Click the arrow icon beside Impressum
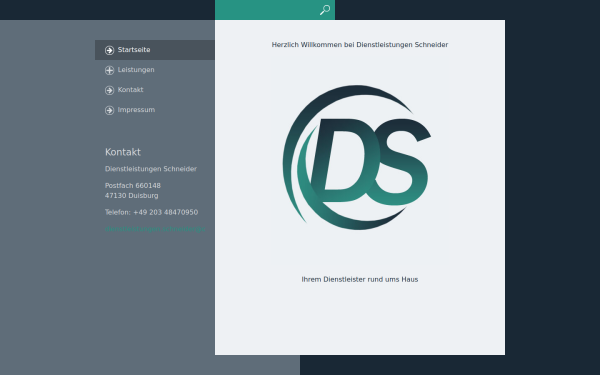The height and width of the screenshot is (375, 600). point(109,110)
